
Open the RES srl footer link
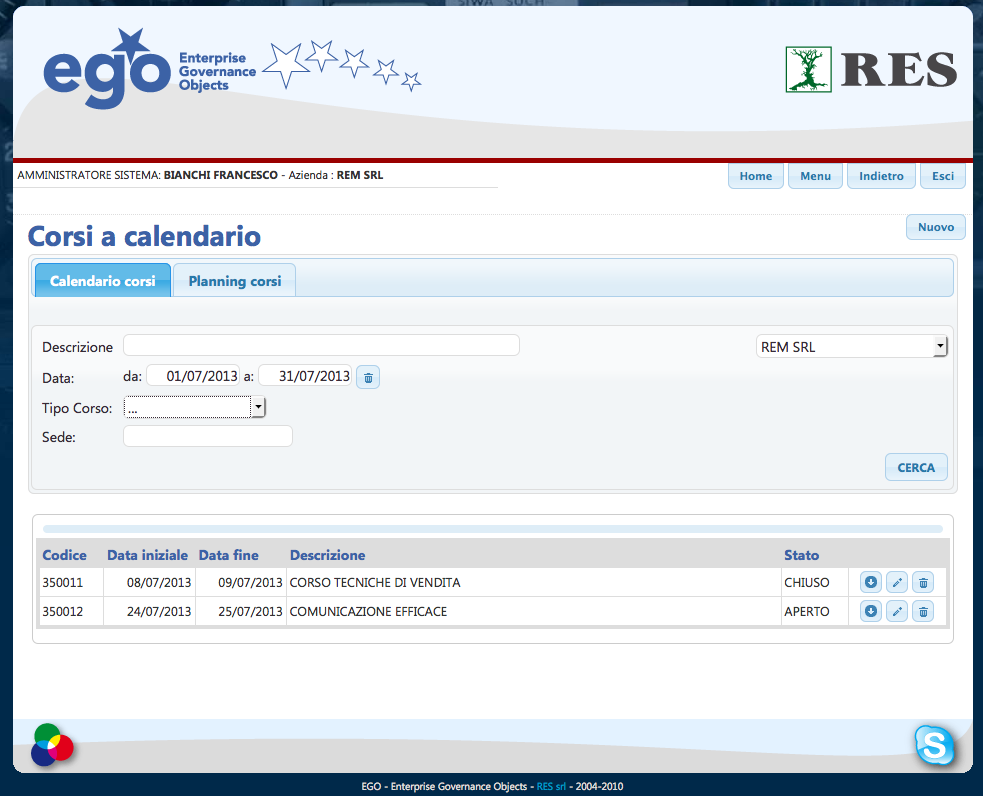tap(551, 787)
